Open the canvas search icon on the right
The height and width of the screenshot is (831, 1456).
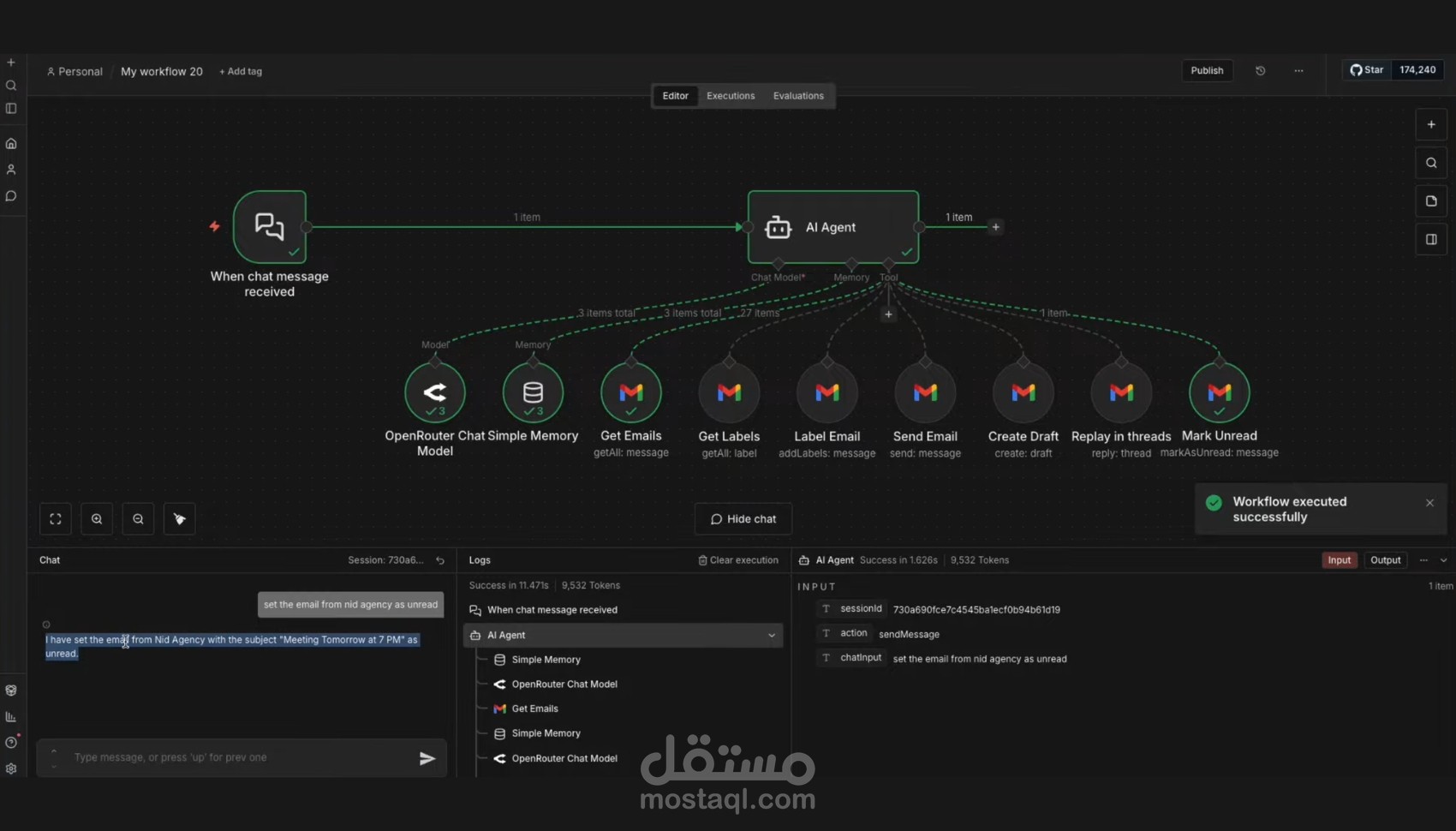click(x=1431, y=163)
